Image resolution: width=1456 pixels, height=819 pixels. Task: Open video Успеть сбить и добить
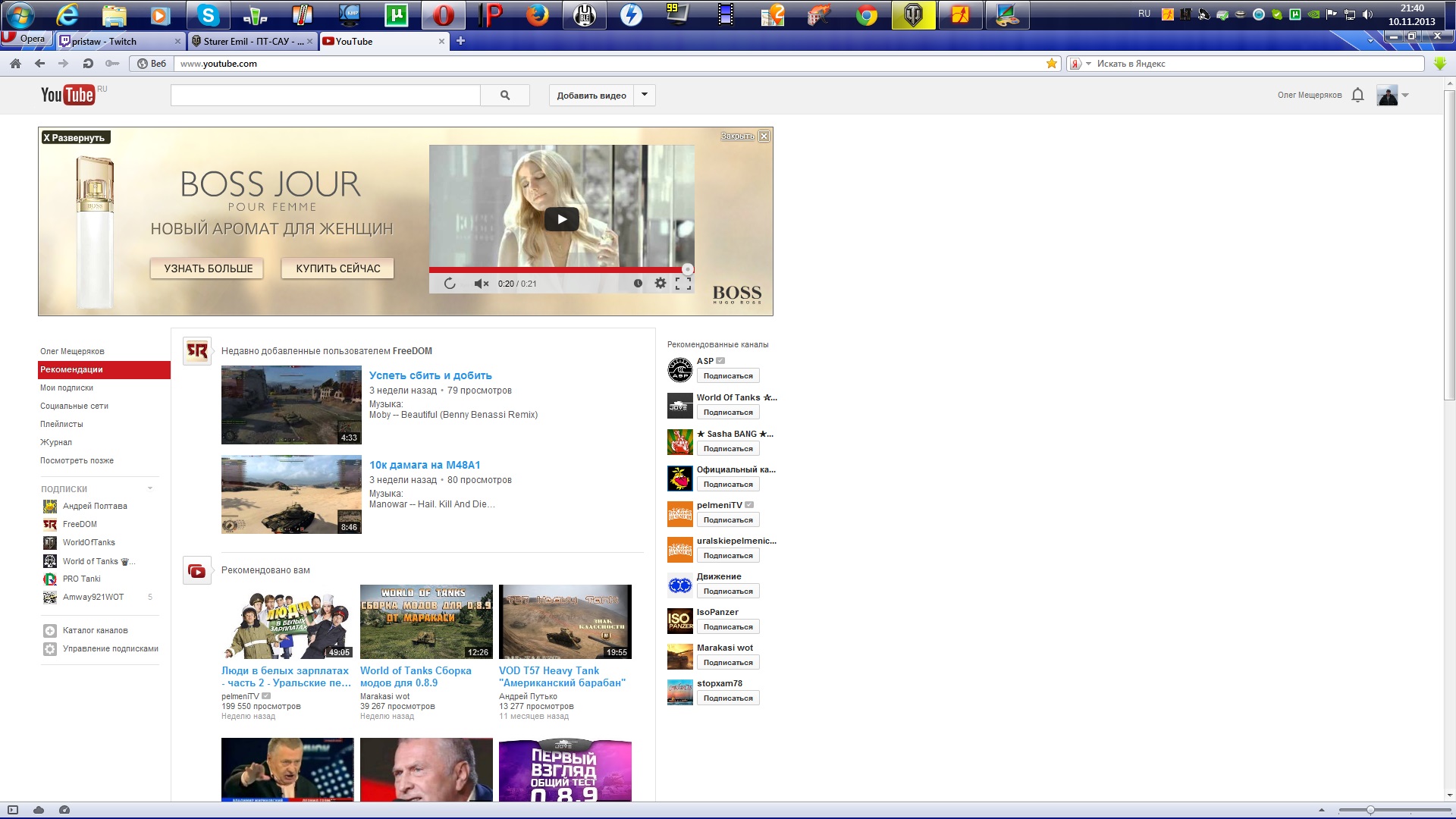430,375
